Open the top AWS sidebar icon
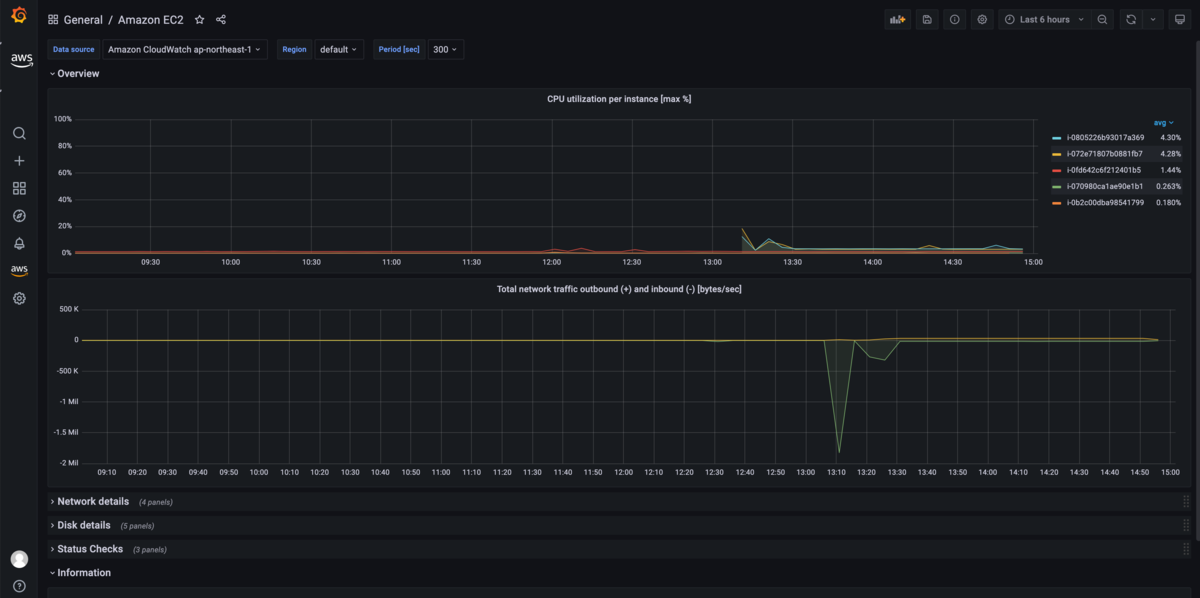The image size is (1200, 598). [x=21, y=60]
